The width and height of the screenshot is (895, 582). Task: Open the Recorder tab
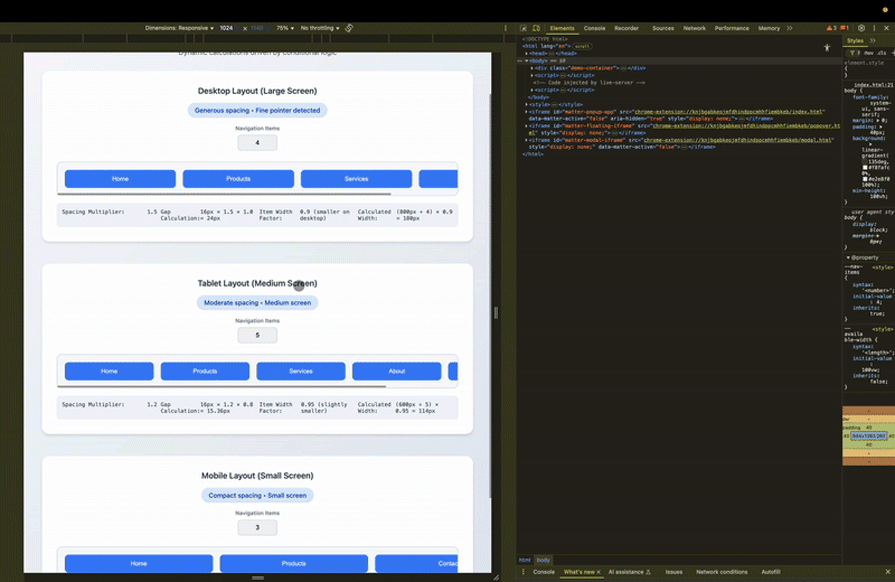(626, 28)
